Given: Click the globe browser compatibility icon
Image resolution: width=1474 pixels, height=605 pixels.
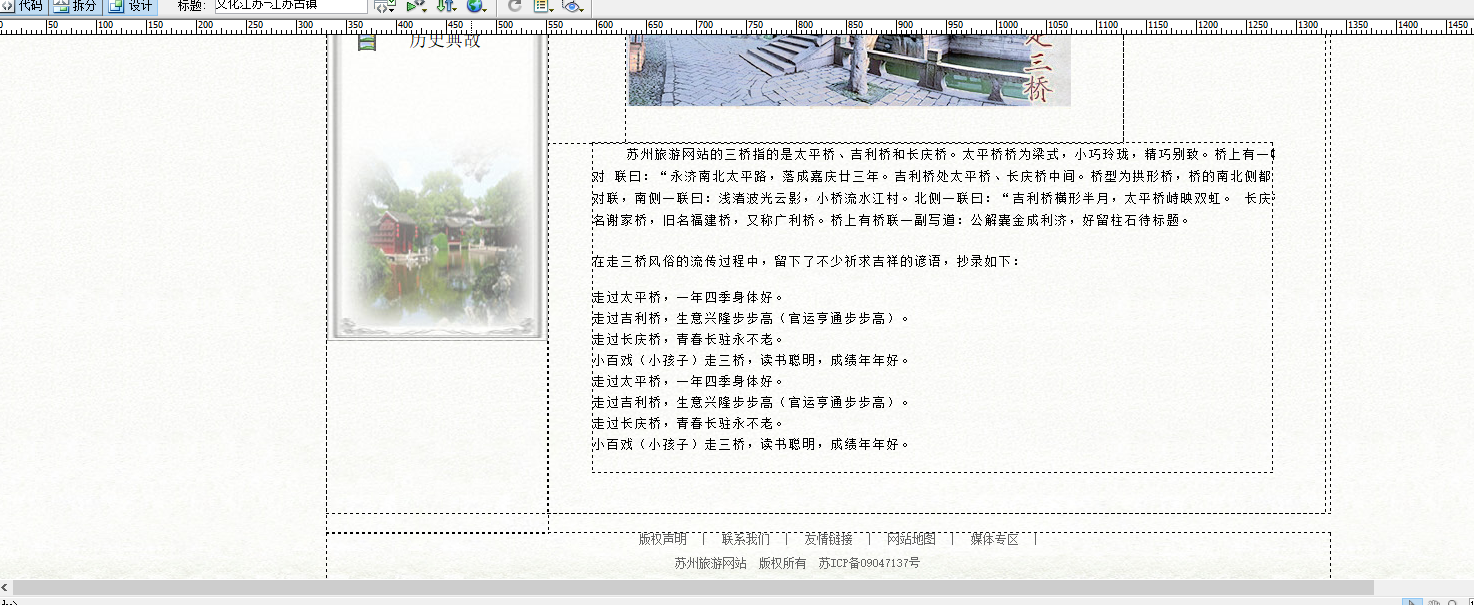Looking at the screenshot, I should pyautogui.click(x=476, y=6).
